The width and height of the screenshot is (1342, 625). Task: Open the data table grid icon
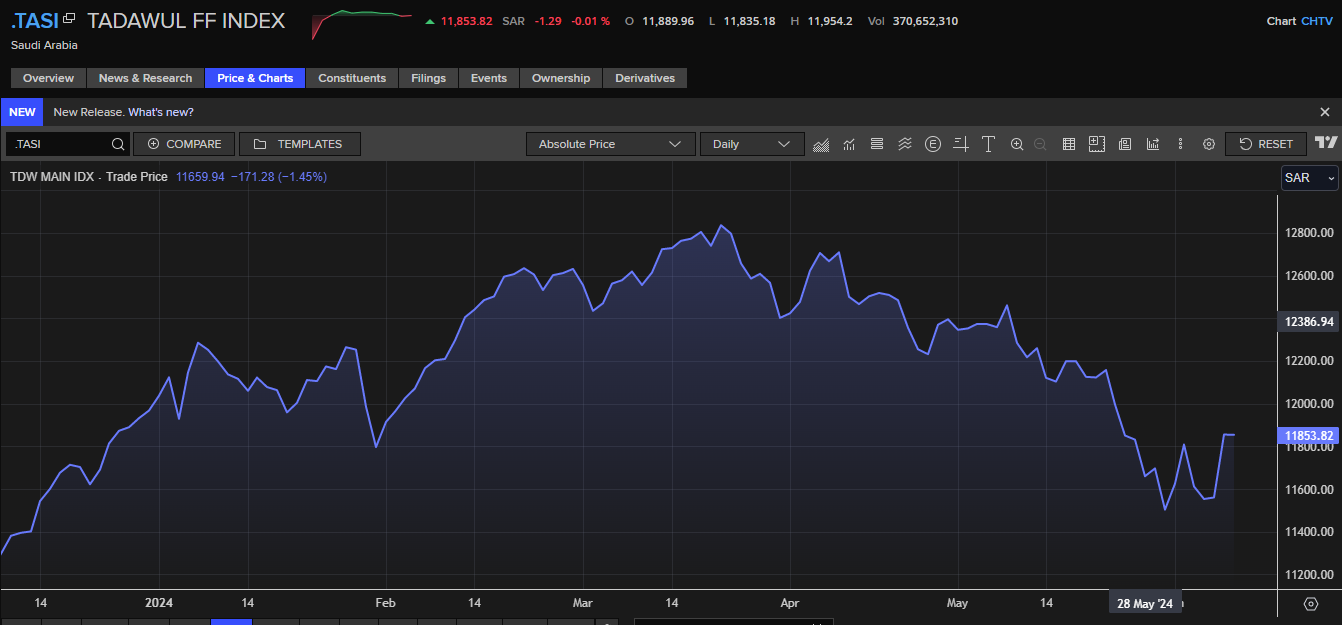pos(1068,144)
